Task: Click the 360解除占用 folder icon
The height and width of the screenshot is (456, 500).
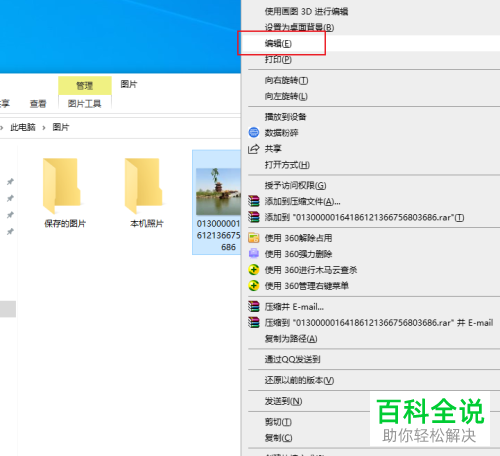Action: (x=254, y=238)
